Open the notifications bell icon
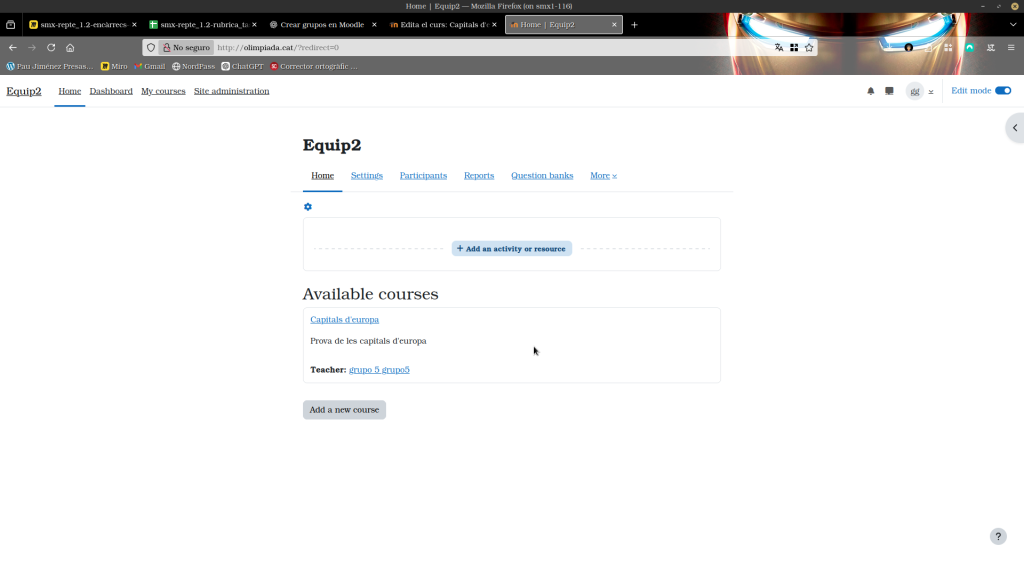This screenshot has width=1024, height=562. (x=870, y=91)
